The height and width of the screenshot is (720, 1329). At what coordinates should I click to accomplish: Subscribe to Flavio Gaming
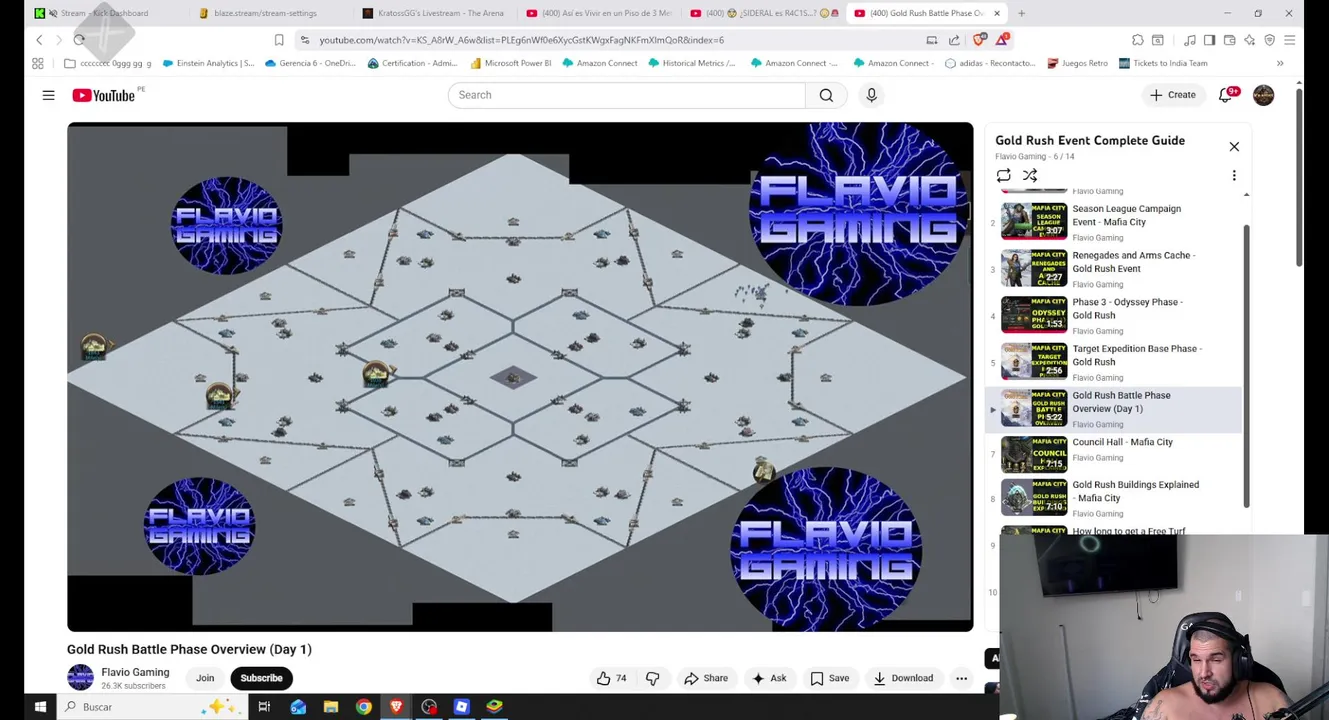(261, 678)
